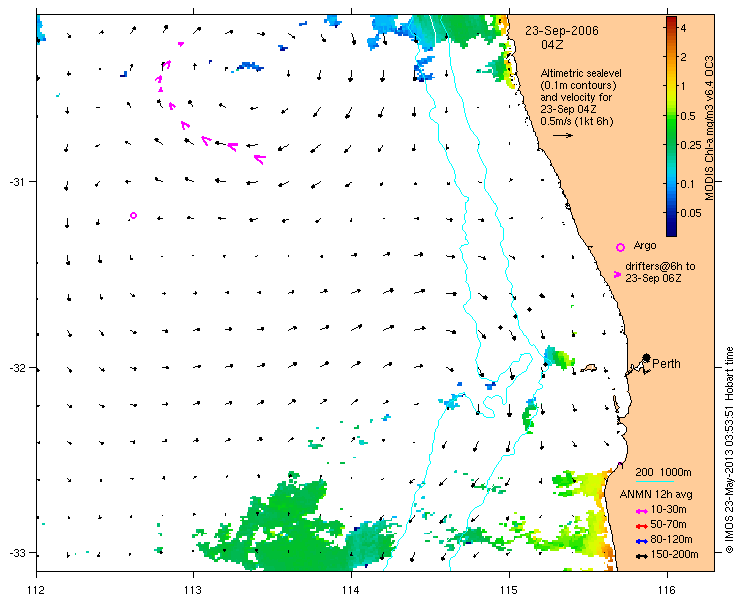The width and height of the screenshot is (740, 600).
Task: Click the colorbar value 1
Action: [x=683, y=86]
